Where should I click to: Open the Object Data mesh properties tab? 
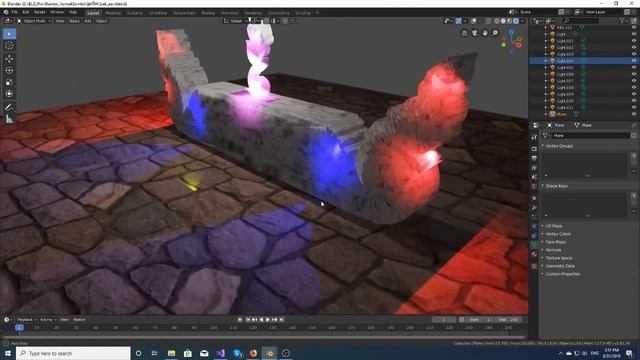pyautogui.click(x=534, y=244)
